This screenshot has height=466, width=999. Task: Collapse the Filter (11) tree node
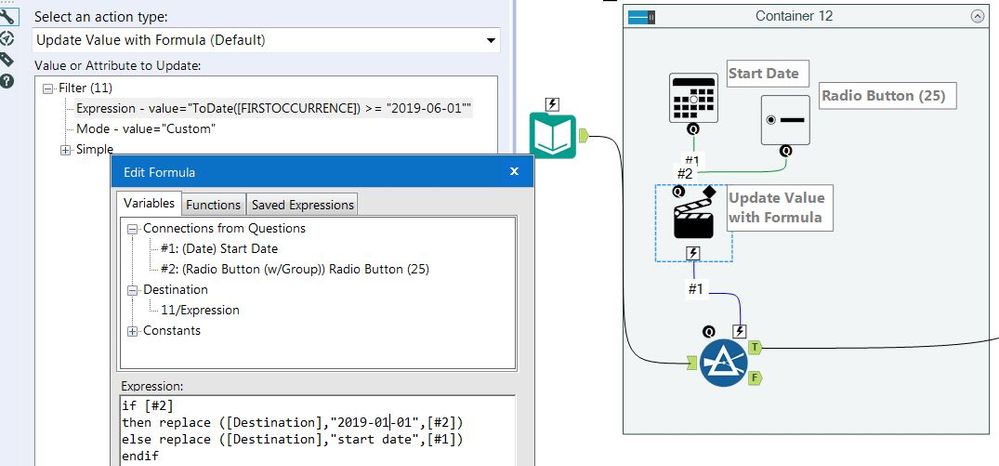(x=47, y=89)
